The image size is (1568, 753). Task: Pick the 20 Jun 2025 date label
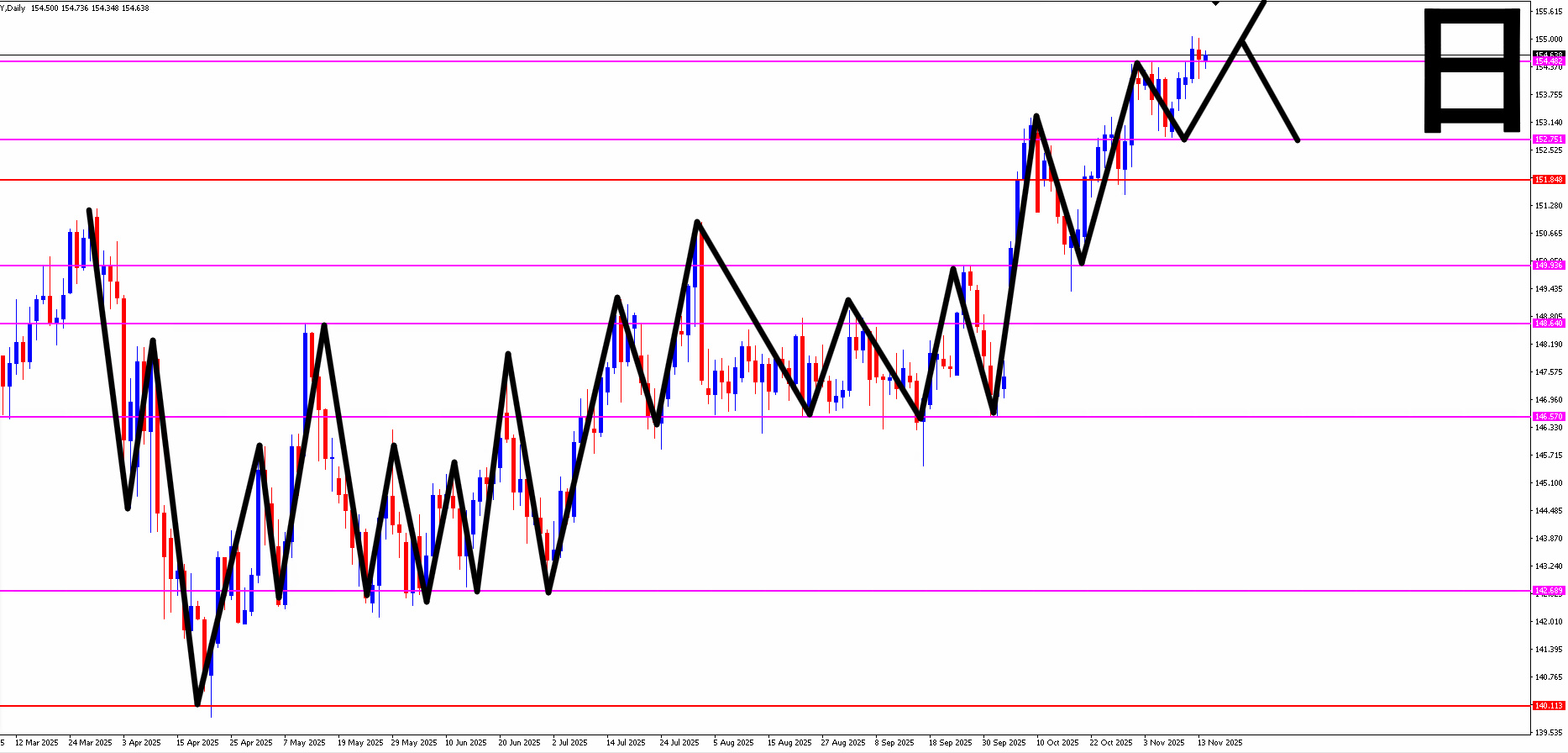[x=520, y=743]
